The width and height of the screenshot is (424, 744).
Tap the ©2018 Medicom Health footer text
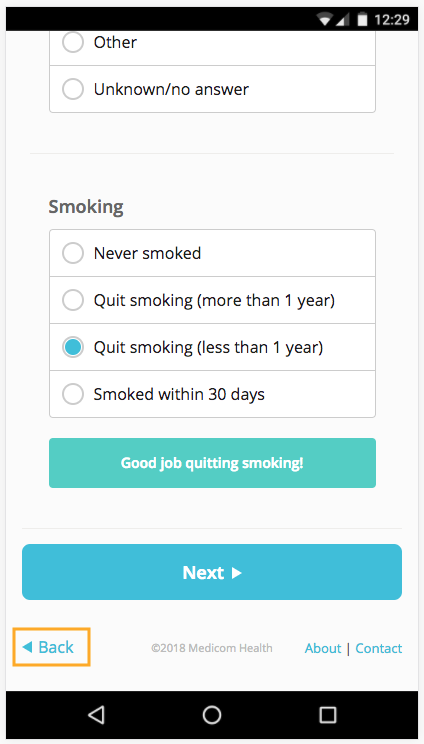(x=212, y=648)
